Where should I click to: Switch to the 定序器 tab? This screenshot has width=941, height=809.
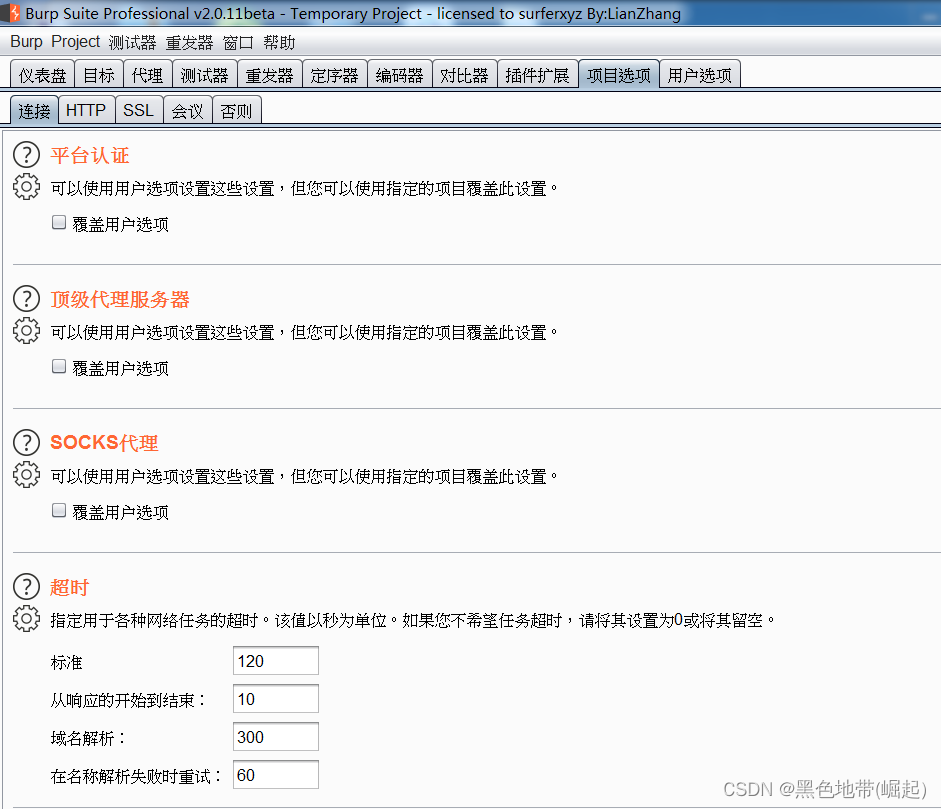(x=334, y=75)
